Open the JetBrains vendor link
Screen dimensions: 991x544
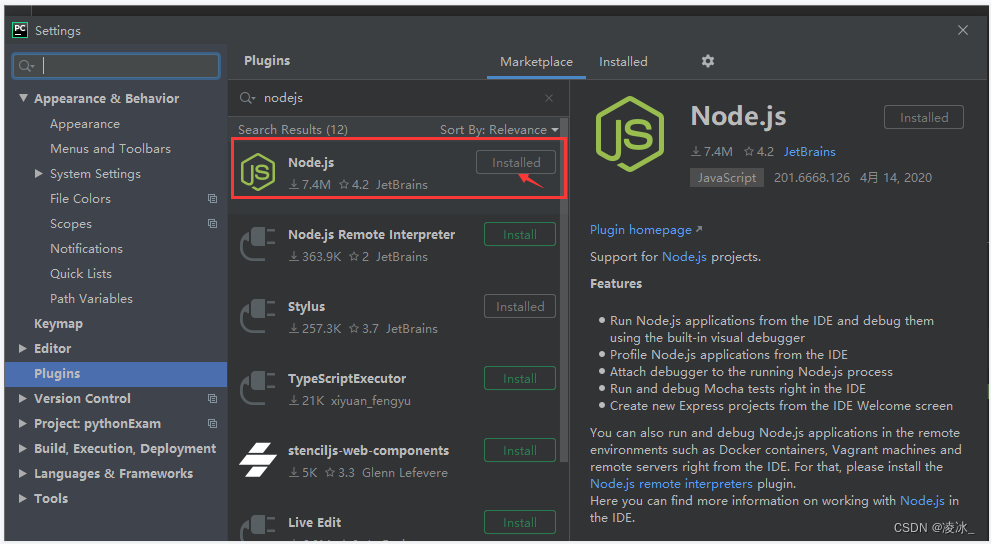click(x=810, y=152)
